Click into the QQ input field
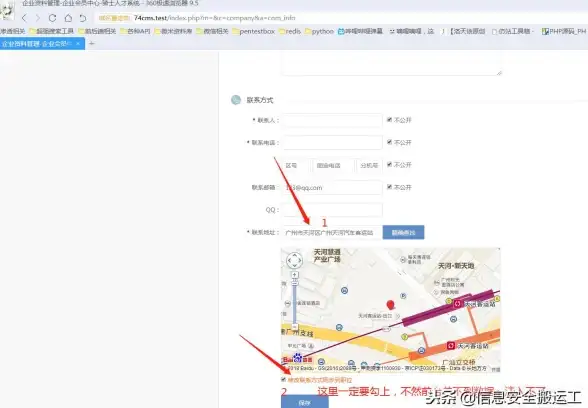588x408 pixels. tap(332, 210)
